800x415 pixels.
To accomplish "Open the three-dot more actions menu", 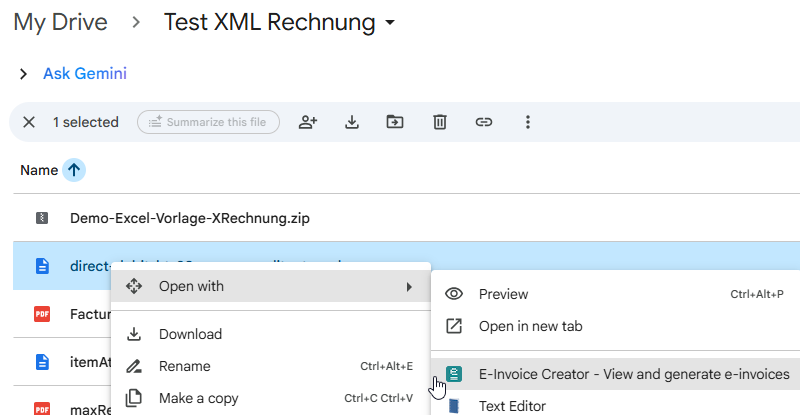I will click(x=527, y=122).
